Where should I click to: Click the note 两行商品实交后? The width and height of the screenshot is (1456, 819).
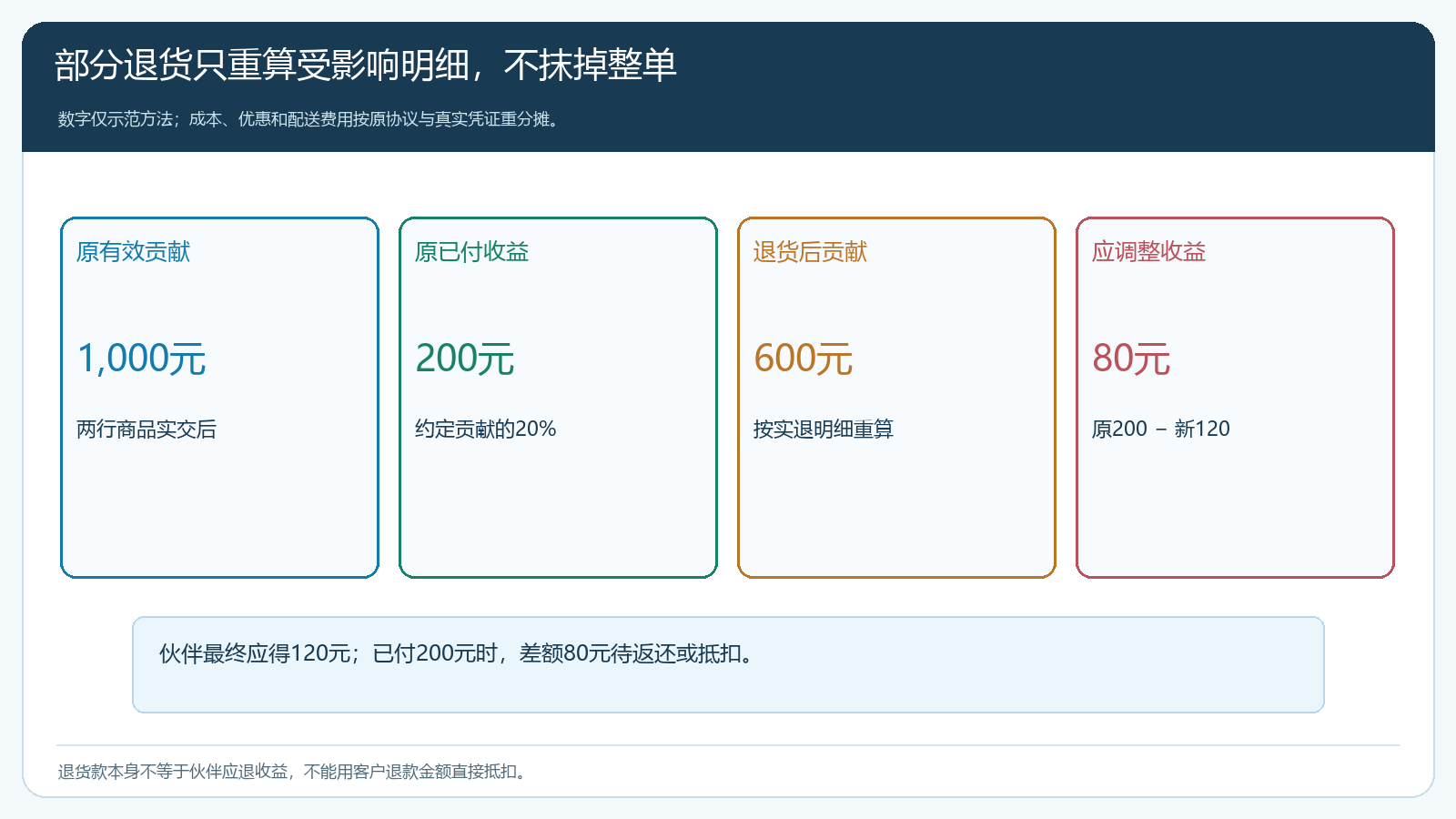pos(147,429)
